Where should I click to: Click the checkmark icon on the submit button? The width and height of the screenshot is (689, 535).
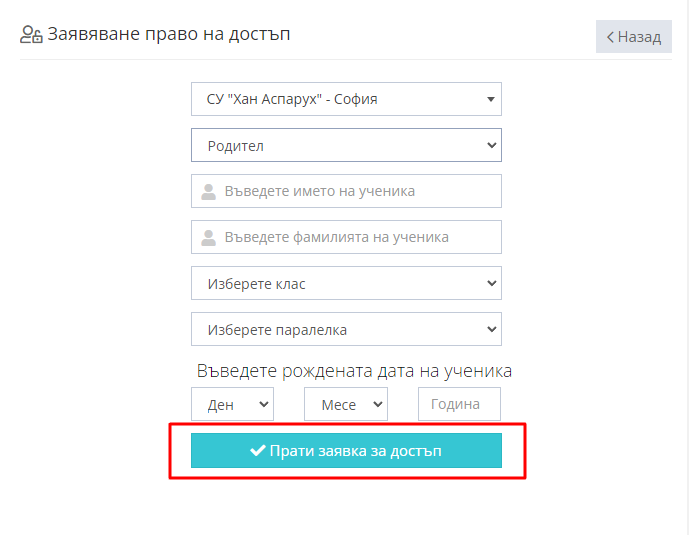pos(257,451)
